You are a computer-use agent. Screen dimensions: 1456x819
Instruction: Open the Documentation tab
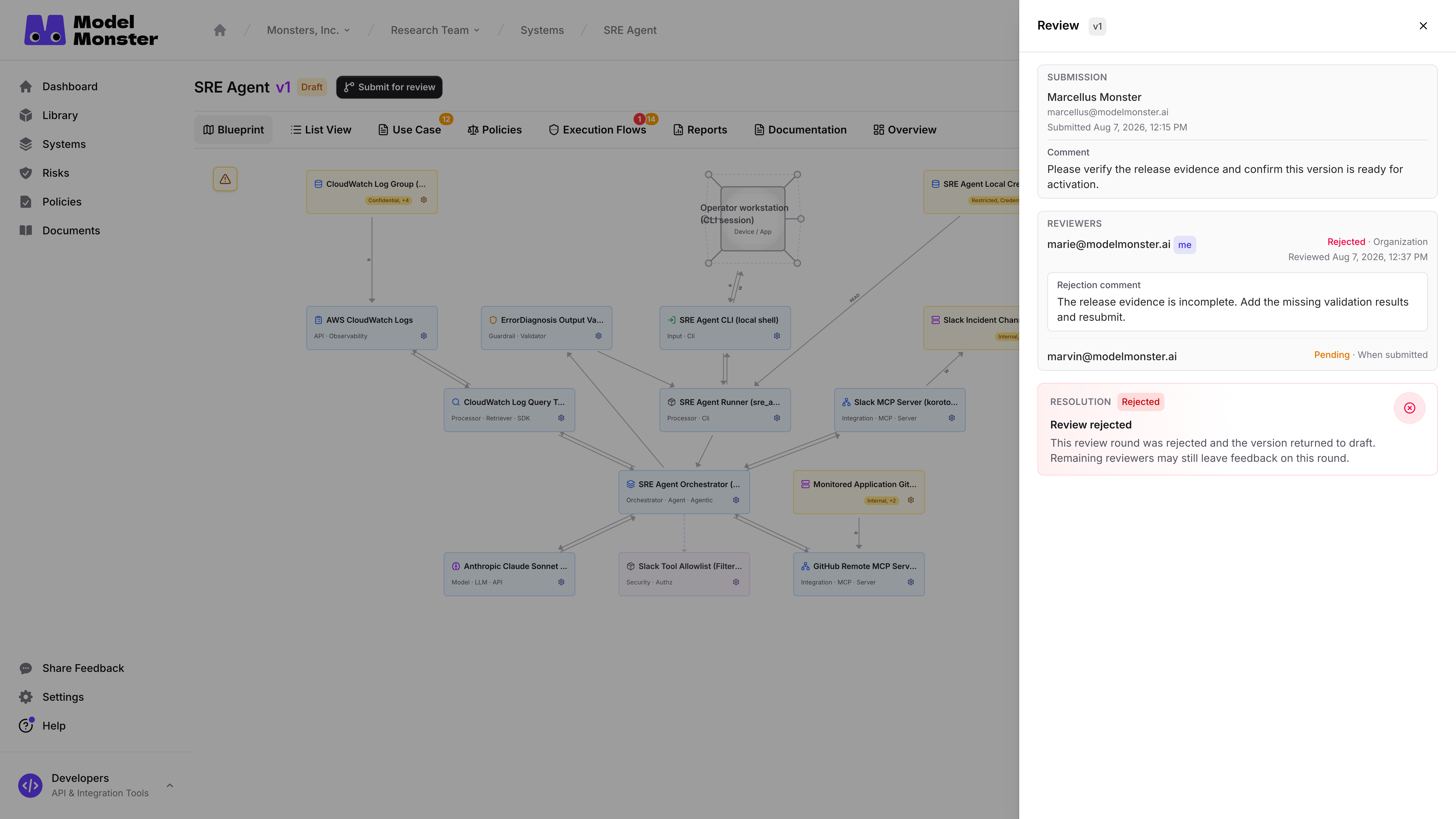pos(800,129)
